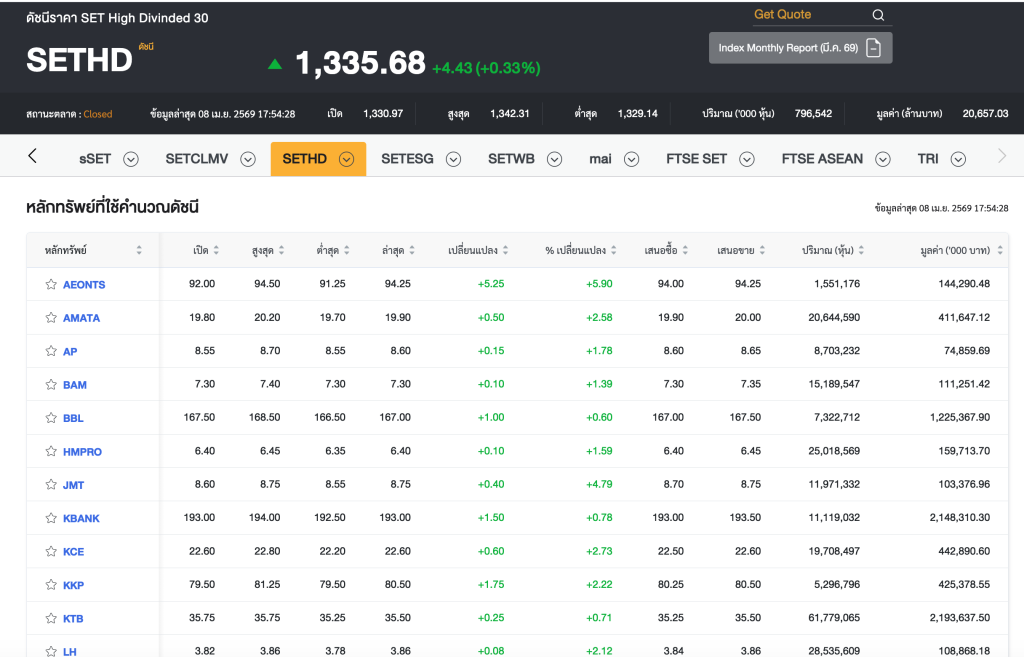
Task: Sort by the ต่ำสุด column arrows
Action: click(347, 250)
